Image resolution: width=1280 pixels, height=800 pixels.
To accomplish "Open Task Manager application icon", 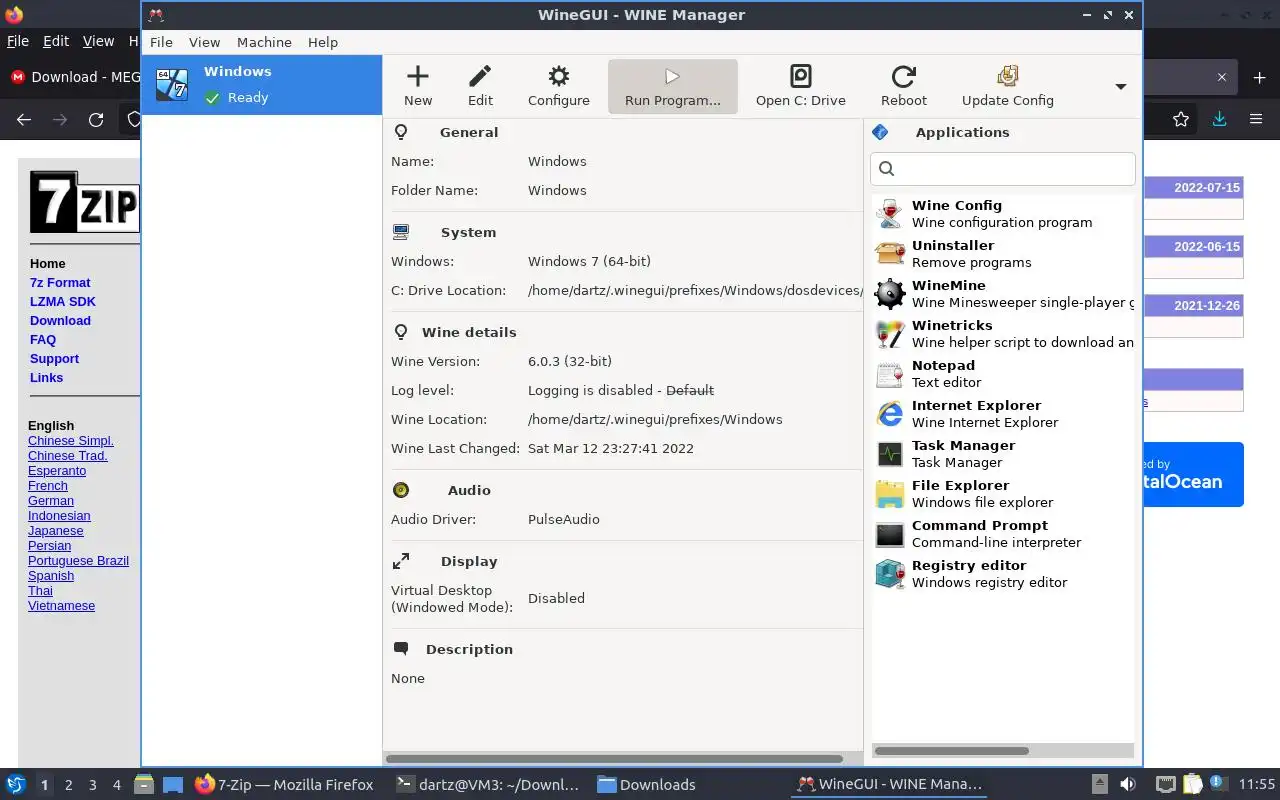I will [889, 453].
